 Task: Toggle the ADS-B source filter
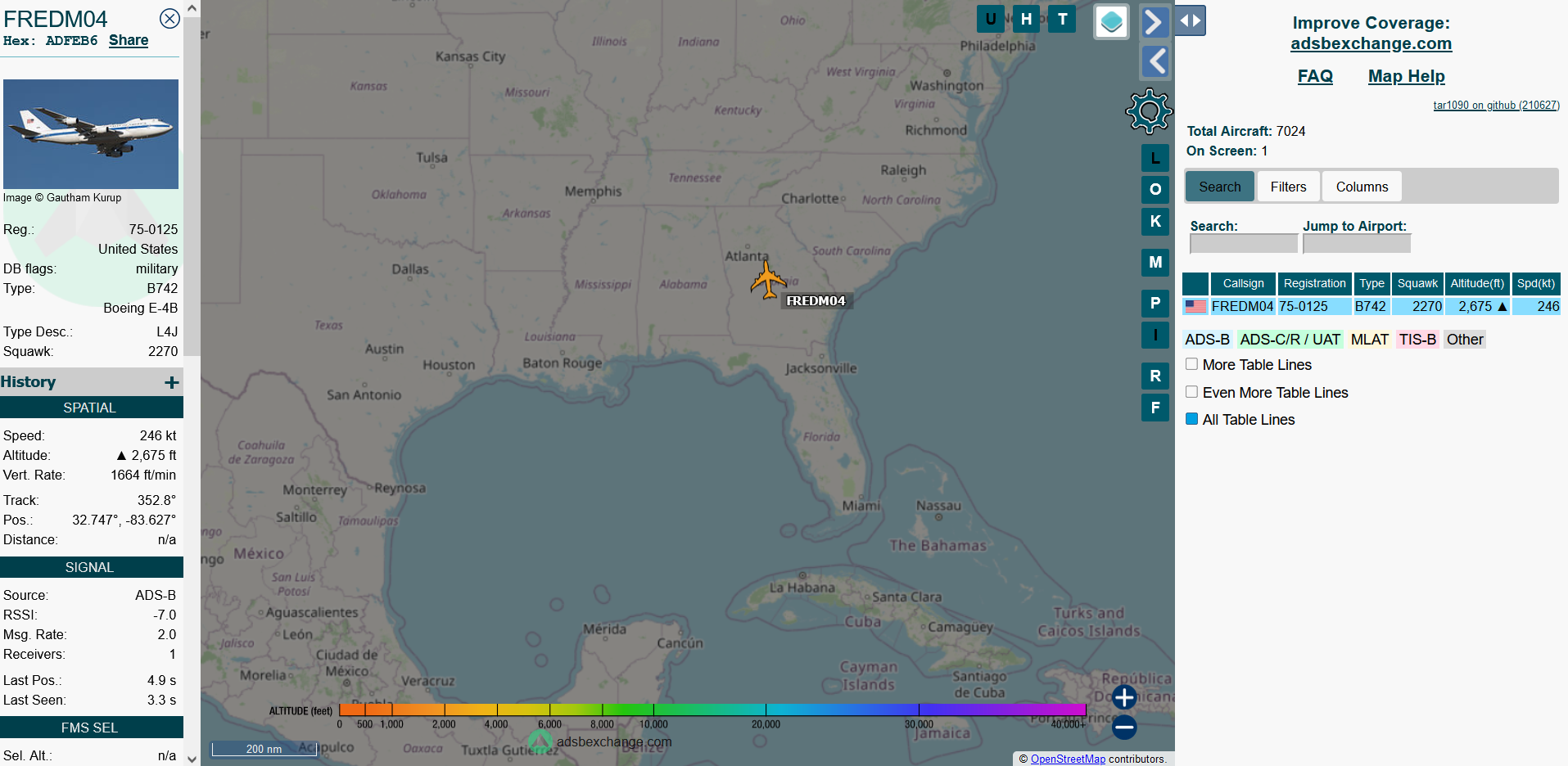pos(1207,340)
